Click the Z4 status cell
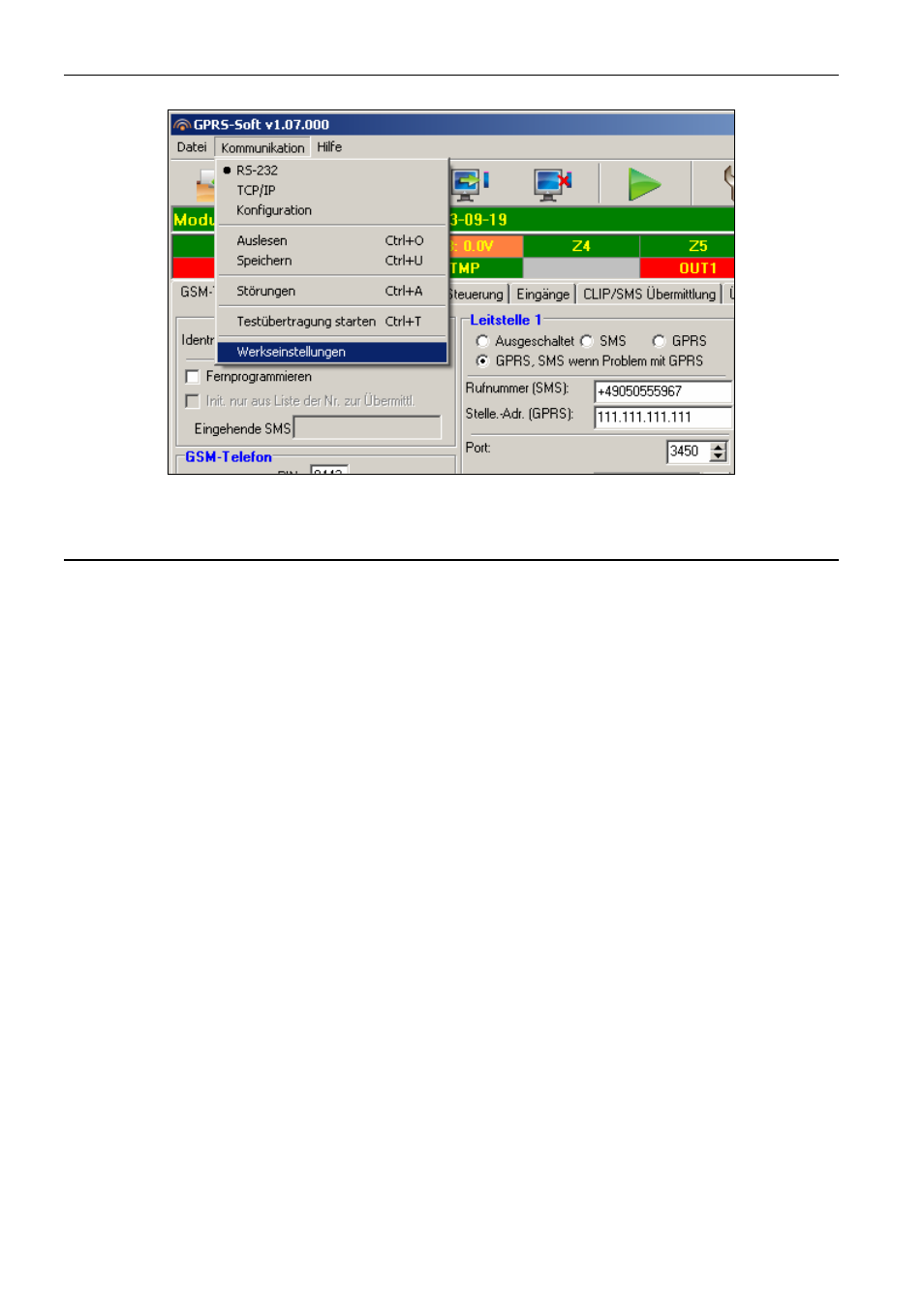This screenshot has width=924, height=1308. click(x=581, y=246)
